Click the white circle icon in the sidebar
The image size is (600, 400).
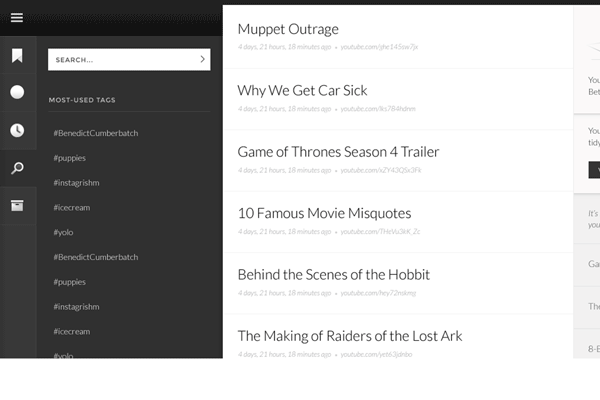pos(17,92)
